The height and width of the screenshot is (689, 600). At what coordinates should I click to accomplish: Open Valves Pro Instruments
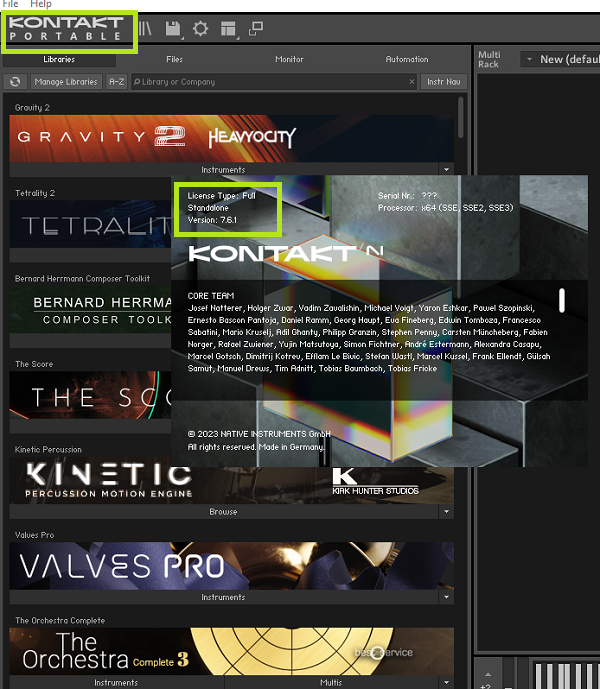(223, 597)
